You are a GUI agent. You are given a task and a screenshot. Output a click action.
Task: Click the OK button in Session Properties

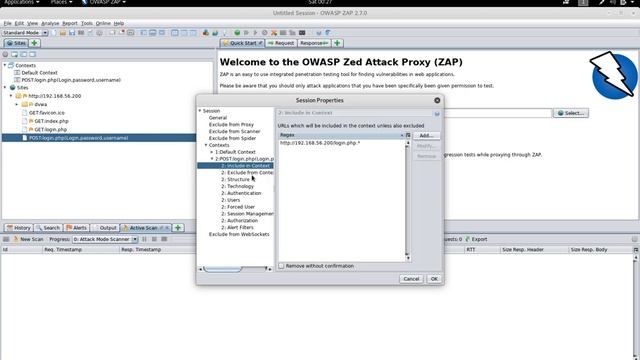(434, 279)
